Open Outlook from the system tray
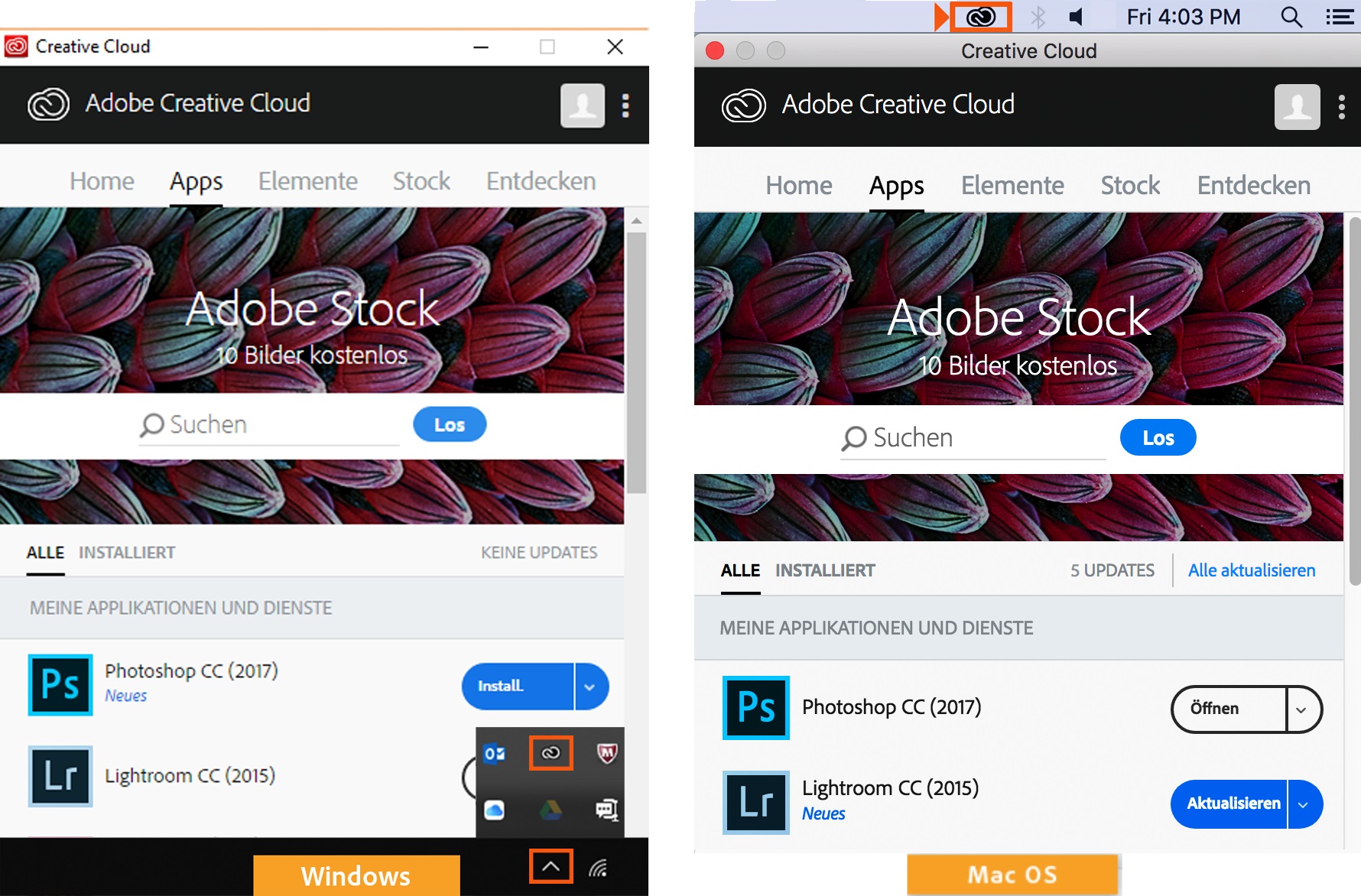Image resolution: width=1361 pixels, height=896 pixels. pyautogui.click(x=495, y=752)
